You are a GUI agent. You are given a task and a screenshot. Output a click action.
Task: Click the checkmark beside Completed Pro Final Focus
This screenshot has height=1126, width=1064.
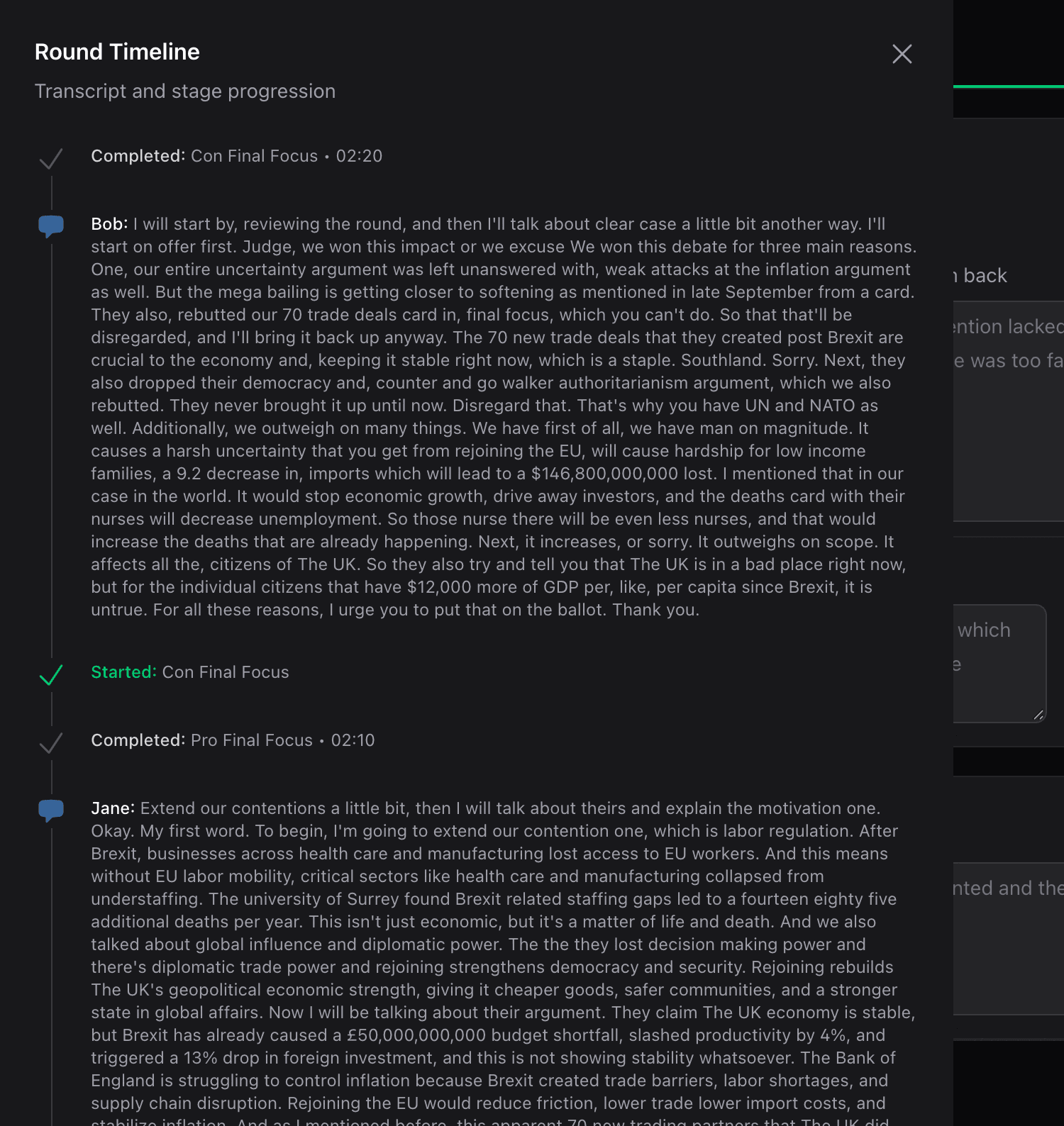pos(51,742)
